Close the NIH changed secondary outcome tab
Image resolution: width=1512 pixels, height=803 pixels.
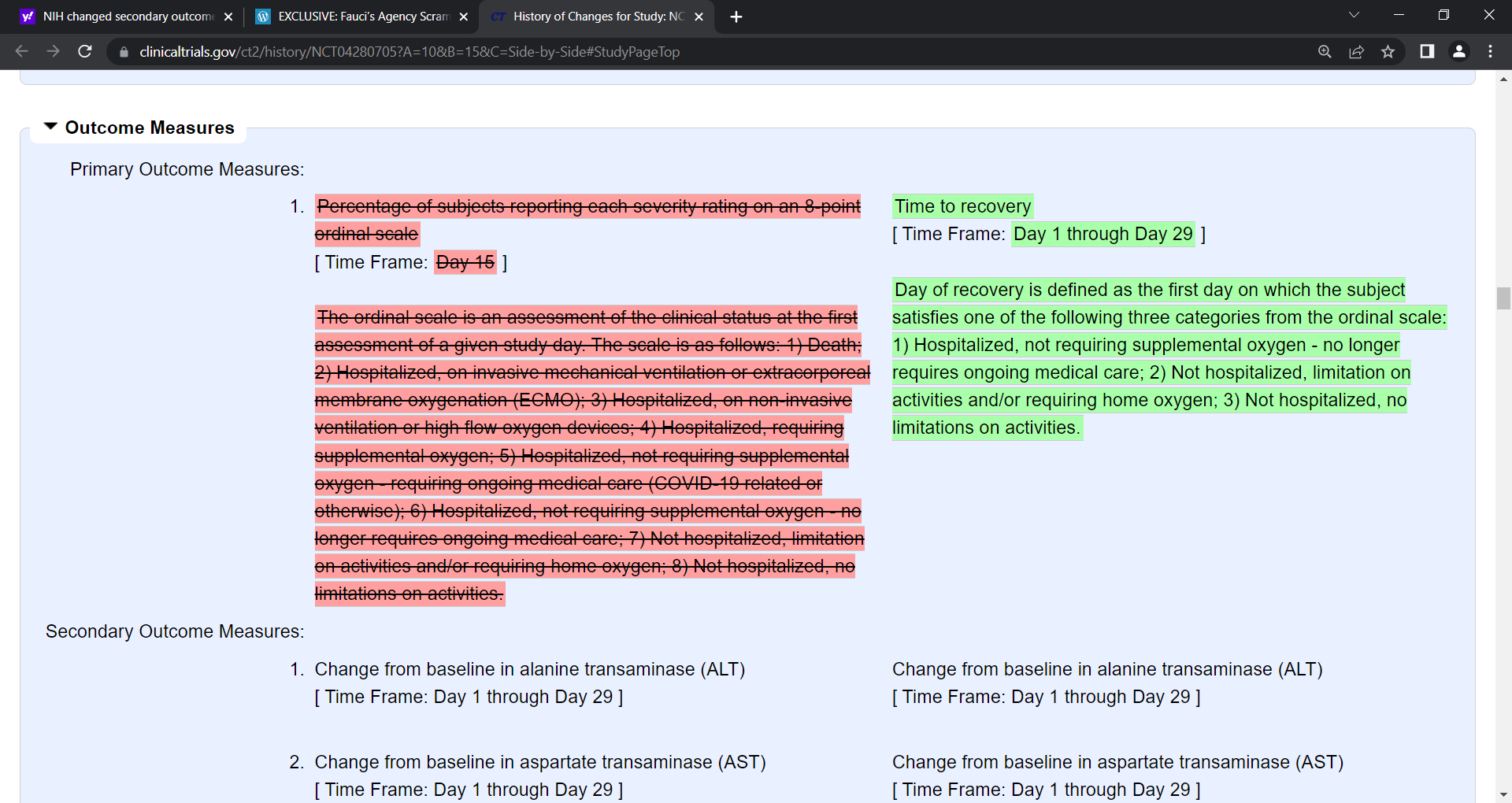pos(228,17)
